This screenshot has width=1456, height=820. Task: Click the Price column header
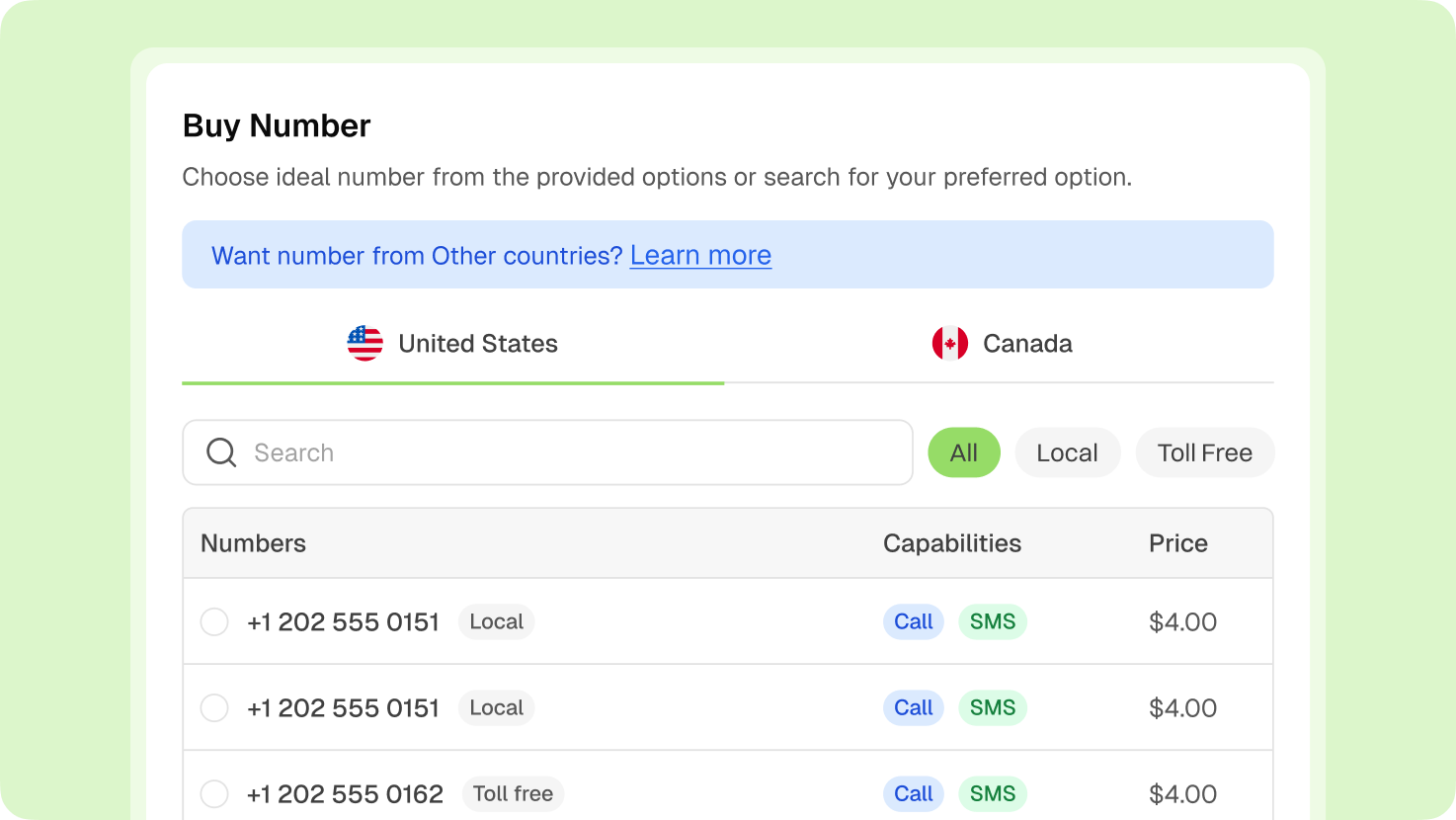1177,543
